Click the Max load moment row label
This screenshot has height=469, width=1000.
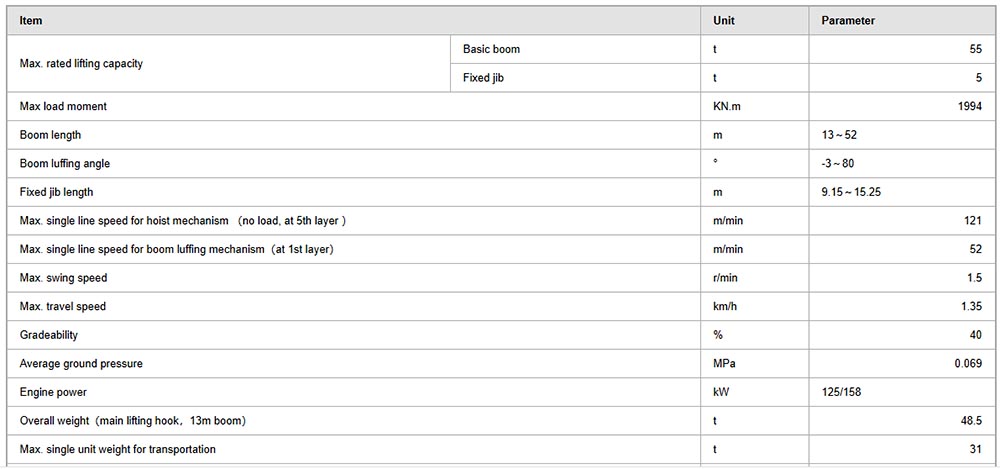(63, 107)
